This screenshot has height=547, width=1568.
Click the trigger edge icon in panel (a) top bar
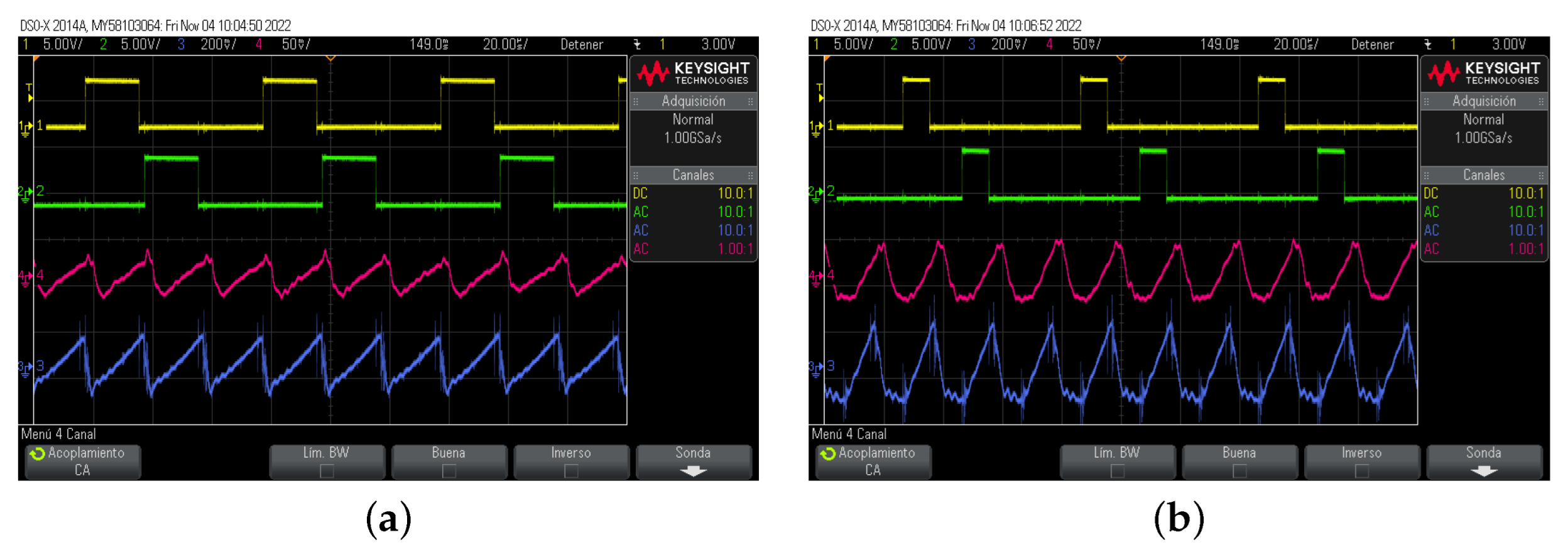coord(637,45)
